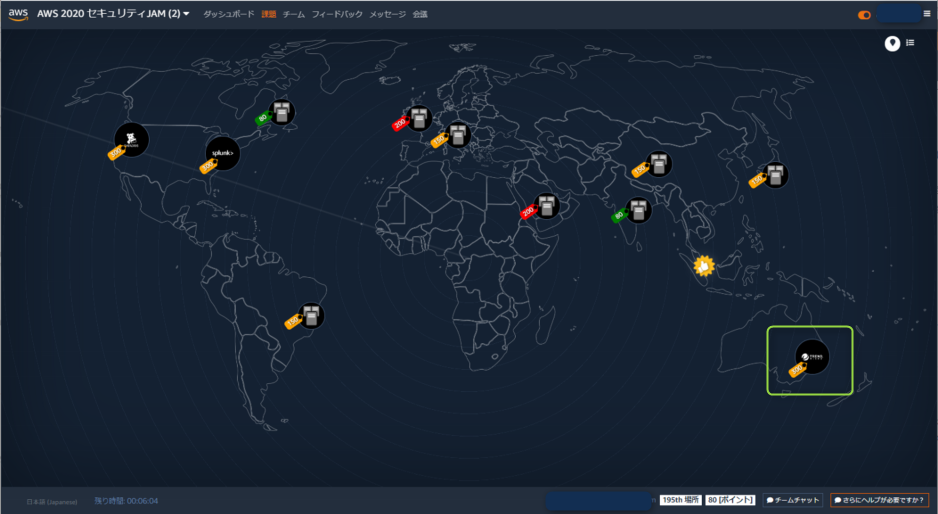Switch to list view of challenges

[911, 43]
